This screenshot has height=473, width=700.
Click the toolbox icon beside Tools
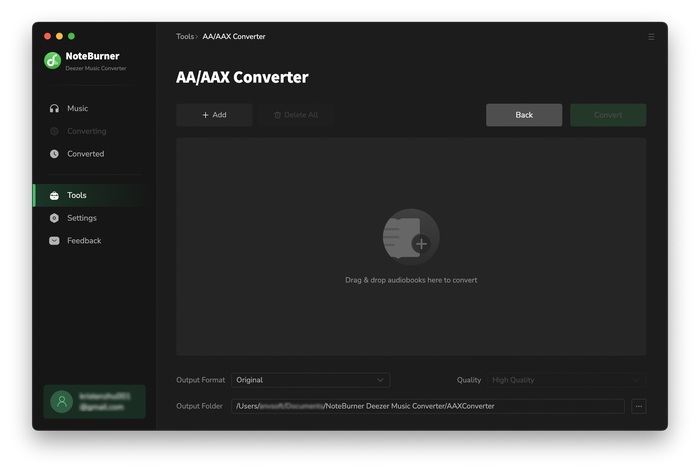(54, 195)
